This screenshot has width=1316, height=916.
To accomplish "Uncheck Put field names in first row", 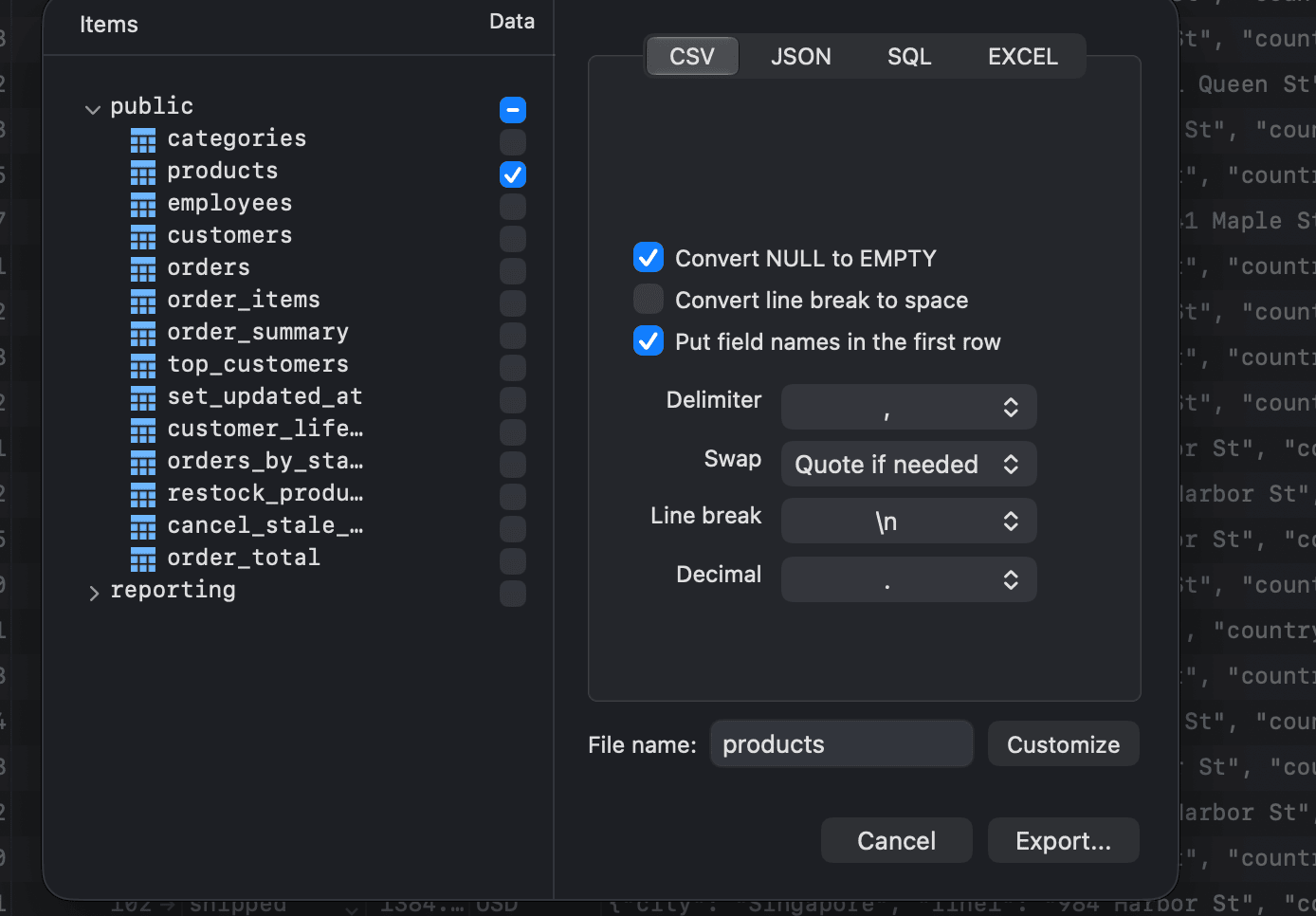I will pyautogui.click(x=649, y=340).
